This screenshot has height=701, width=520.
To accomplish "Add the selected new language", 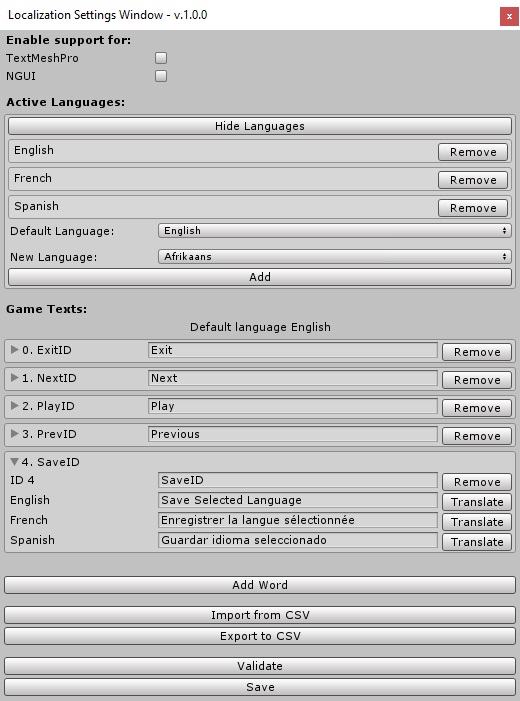I will pyautogui.click(x=260, y=277).
